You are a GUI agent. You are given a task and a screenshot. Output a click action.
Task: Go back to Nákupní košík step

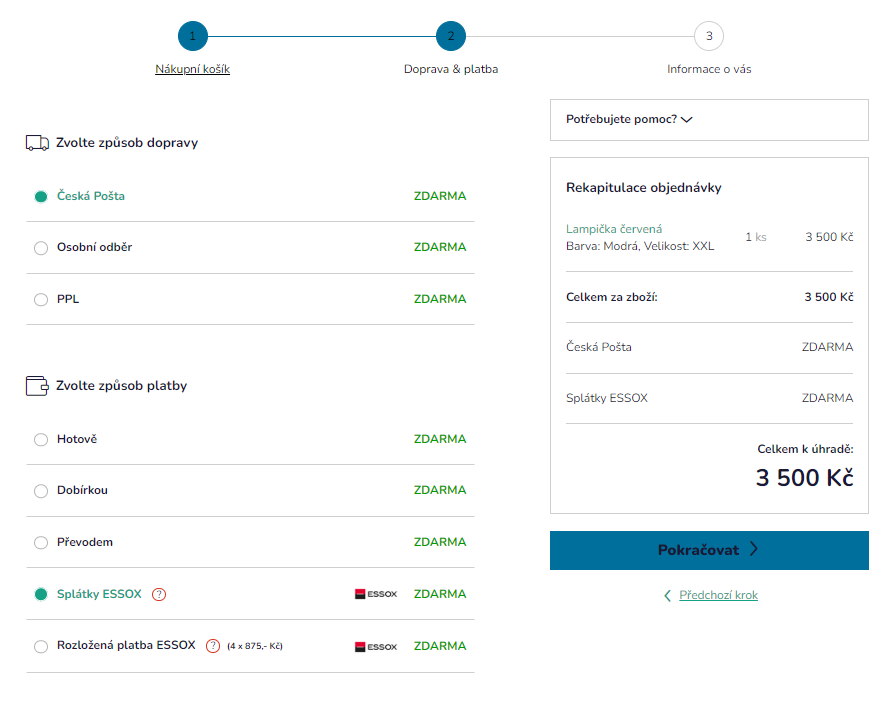(192, 69)
